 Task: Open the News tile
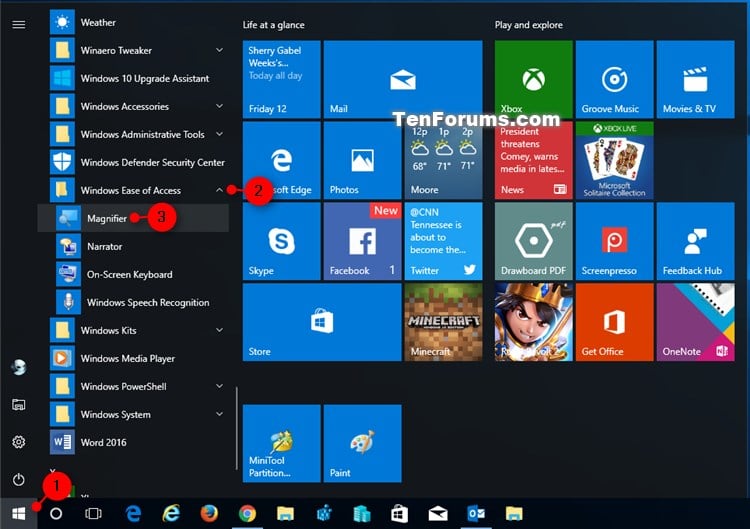coord(533,160)
